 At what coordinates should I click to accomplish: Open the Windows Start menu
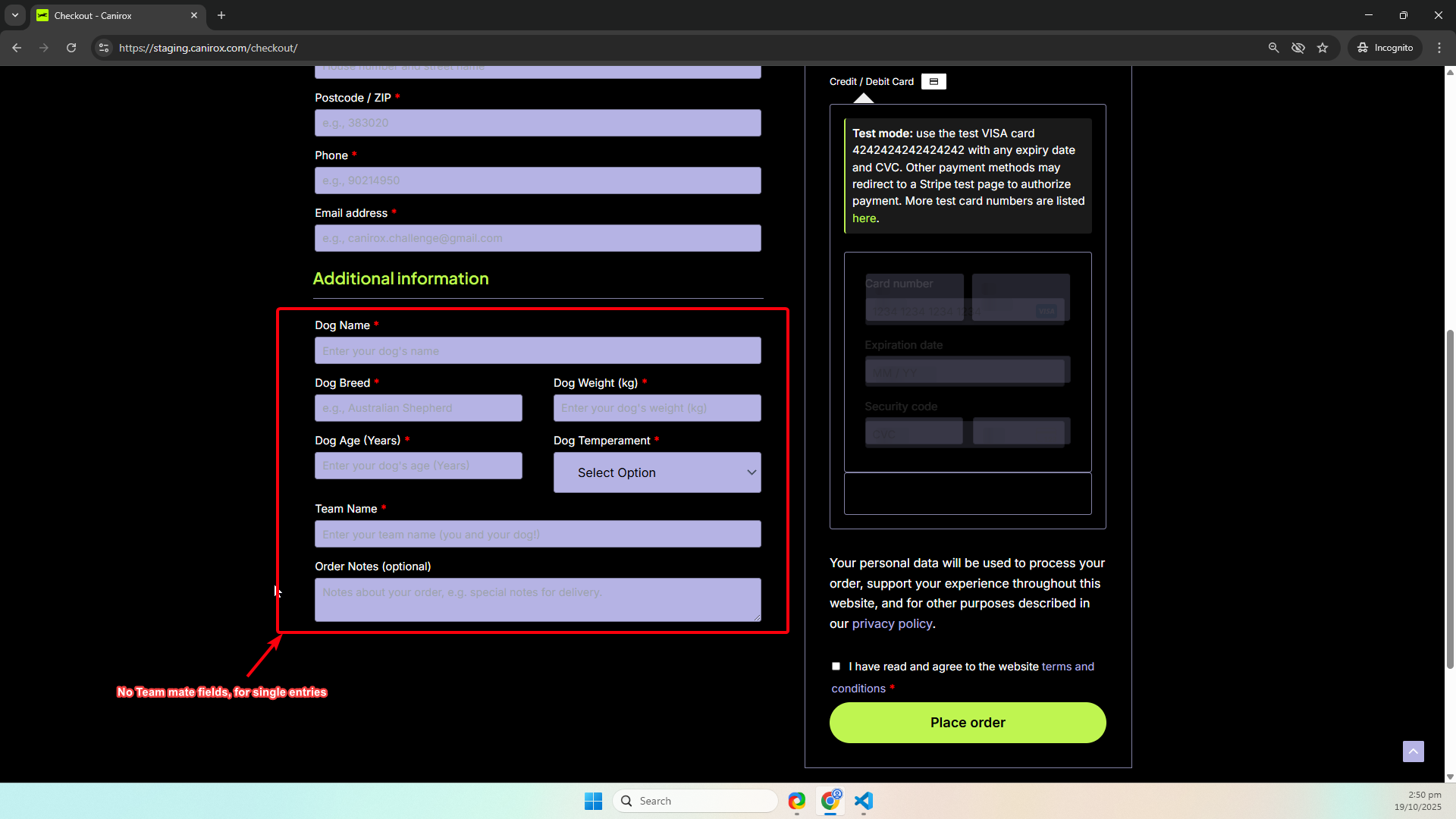[593, 801]
